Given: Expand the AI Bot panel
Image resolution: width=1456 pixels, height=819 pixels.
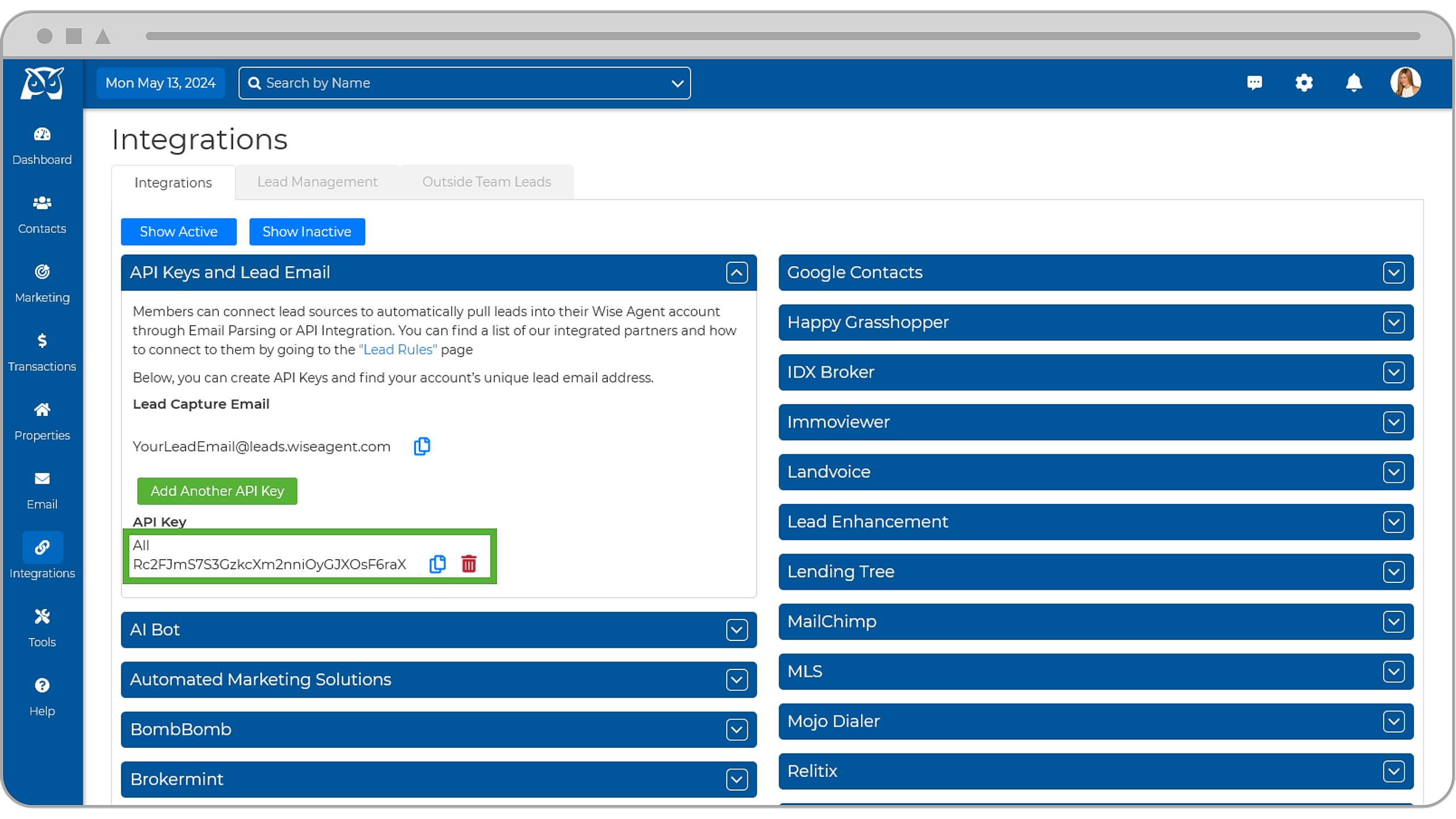Looking at the screenshot, I should tap(737, 630).
